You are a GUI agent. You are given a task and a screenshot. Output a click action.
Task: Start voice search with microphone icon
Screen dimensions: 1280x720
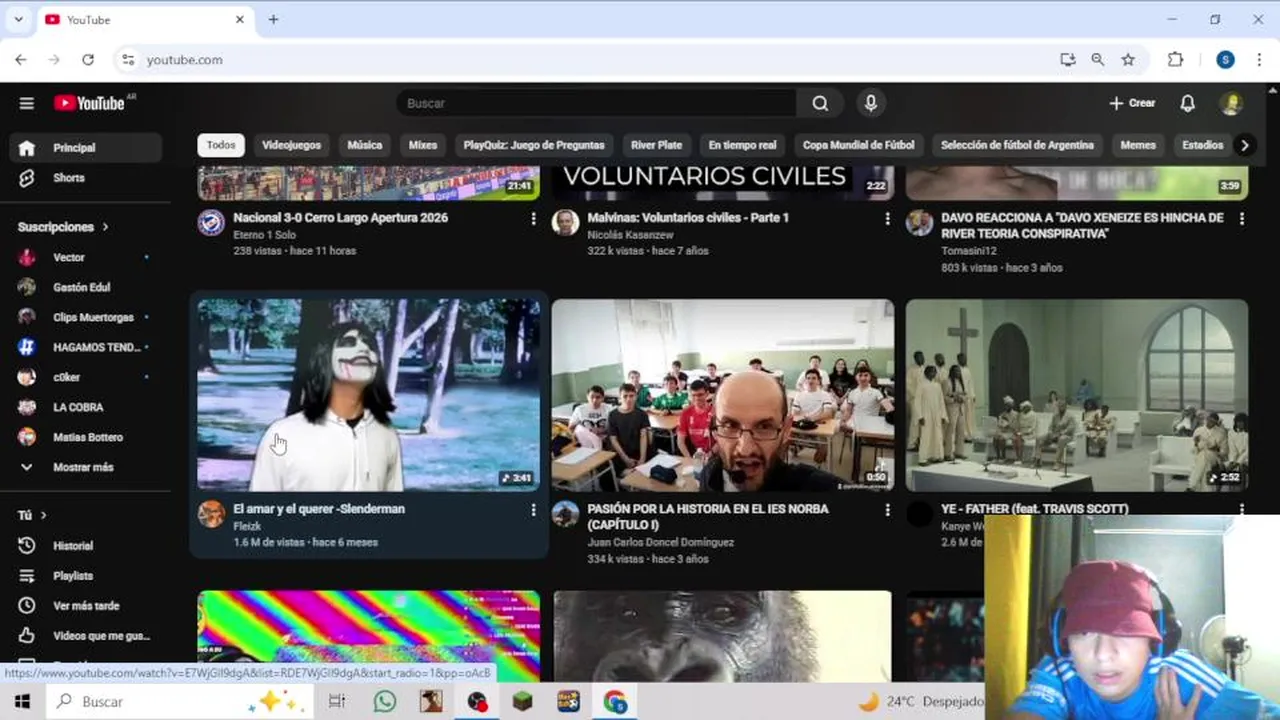(x=871, y=103)
